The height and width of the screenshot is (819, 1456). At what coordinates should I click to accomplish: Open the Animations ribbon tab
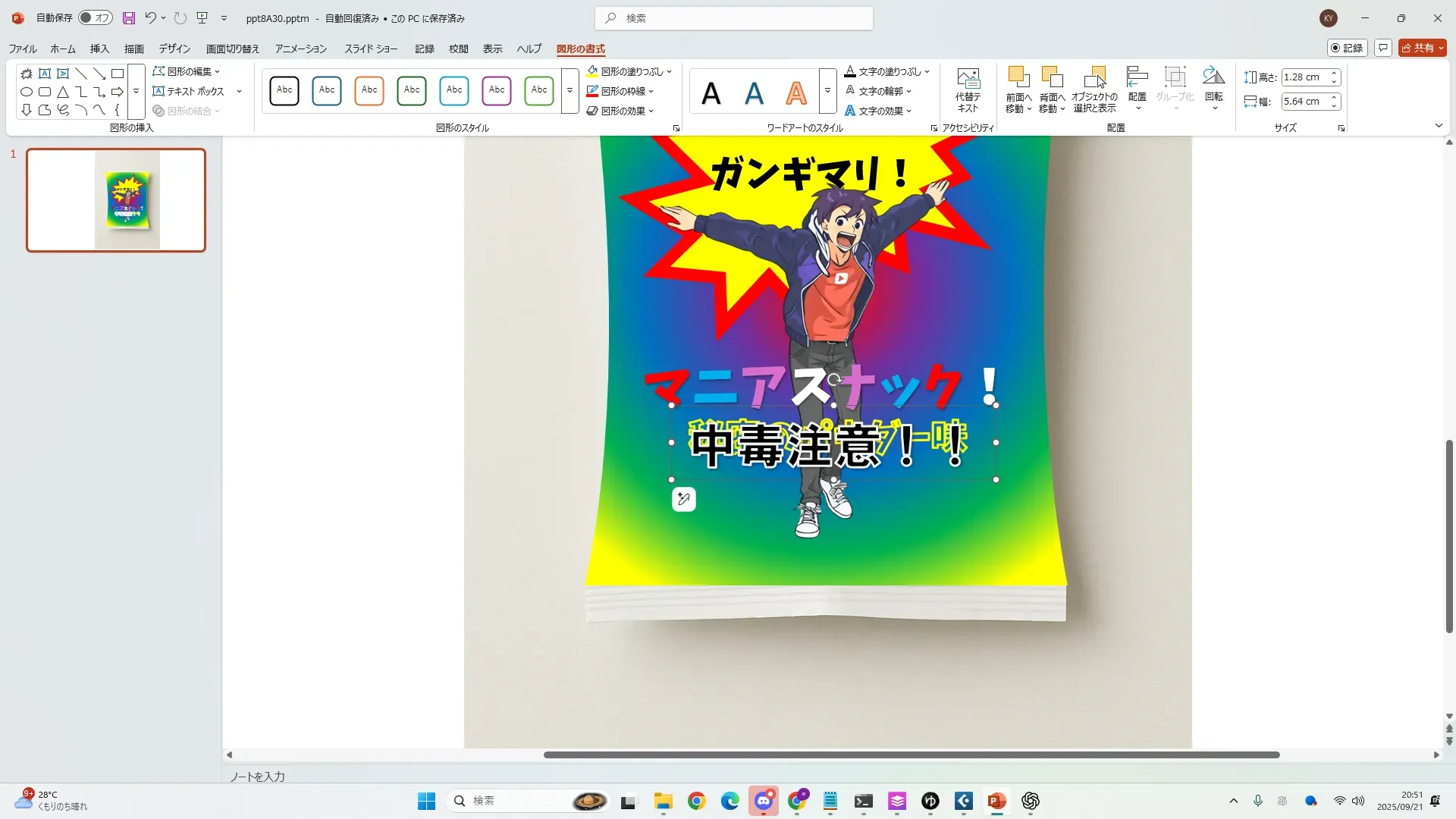click(300, 49)
